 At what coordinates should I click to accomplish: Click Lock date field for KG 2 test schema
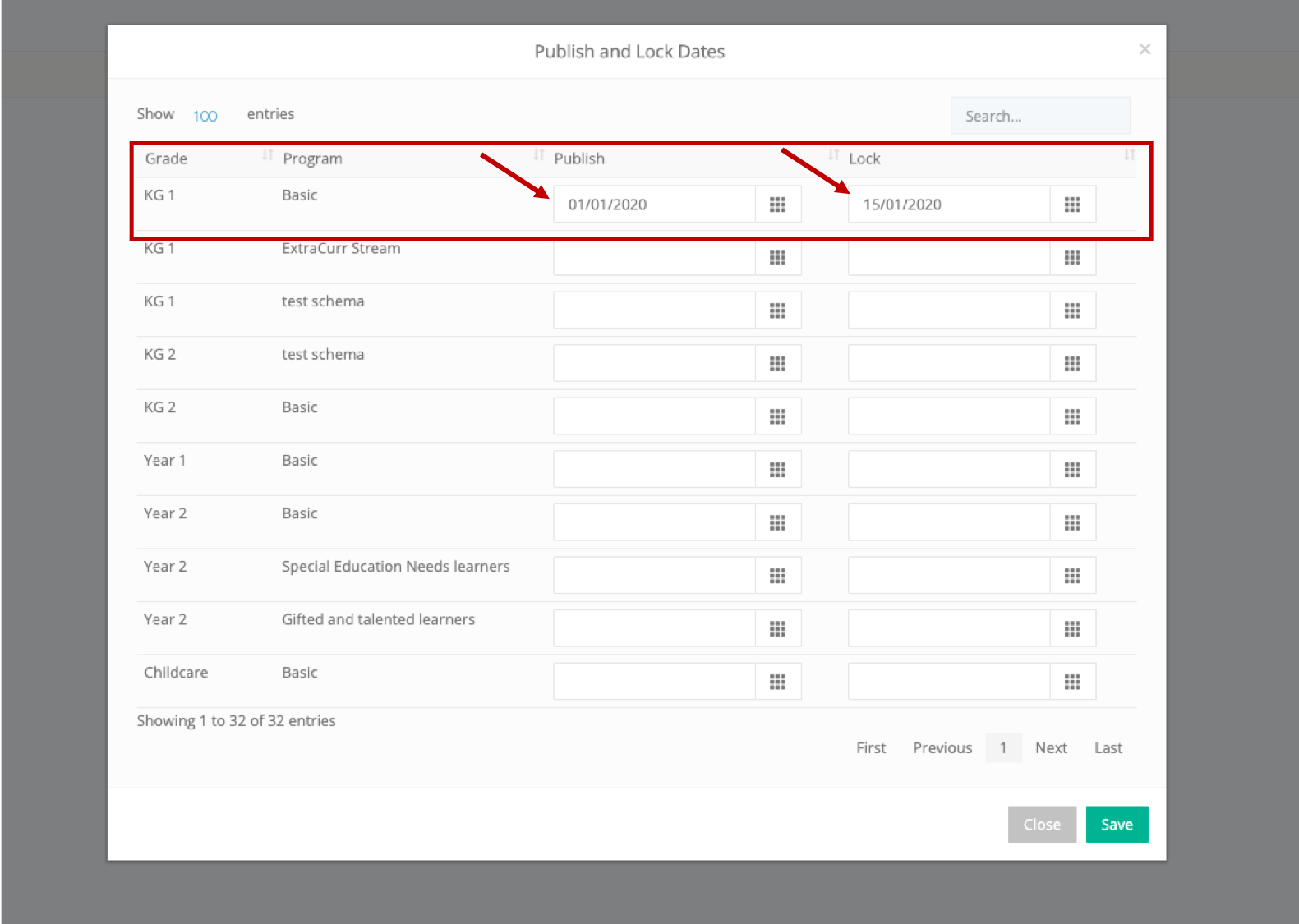(949, 364)
